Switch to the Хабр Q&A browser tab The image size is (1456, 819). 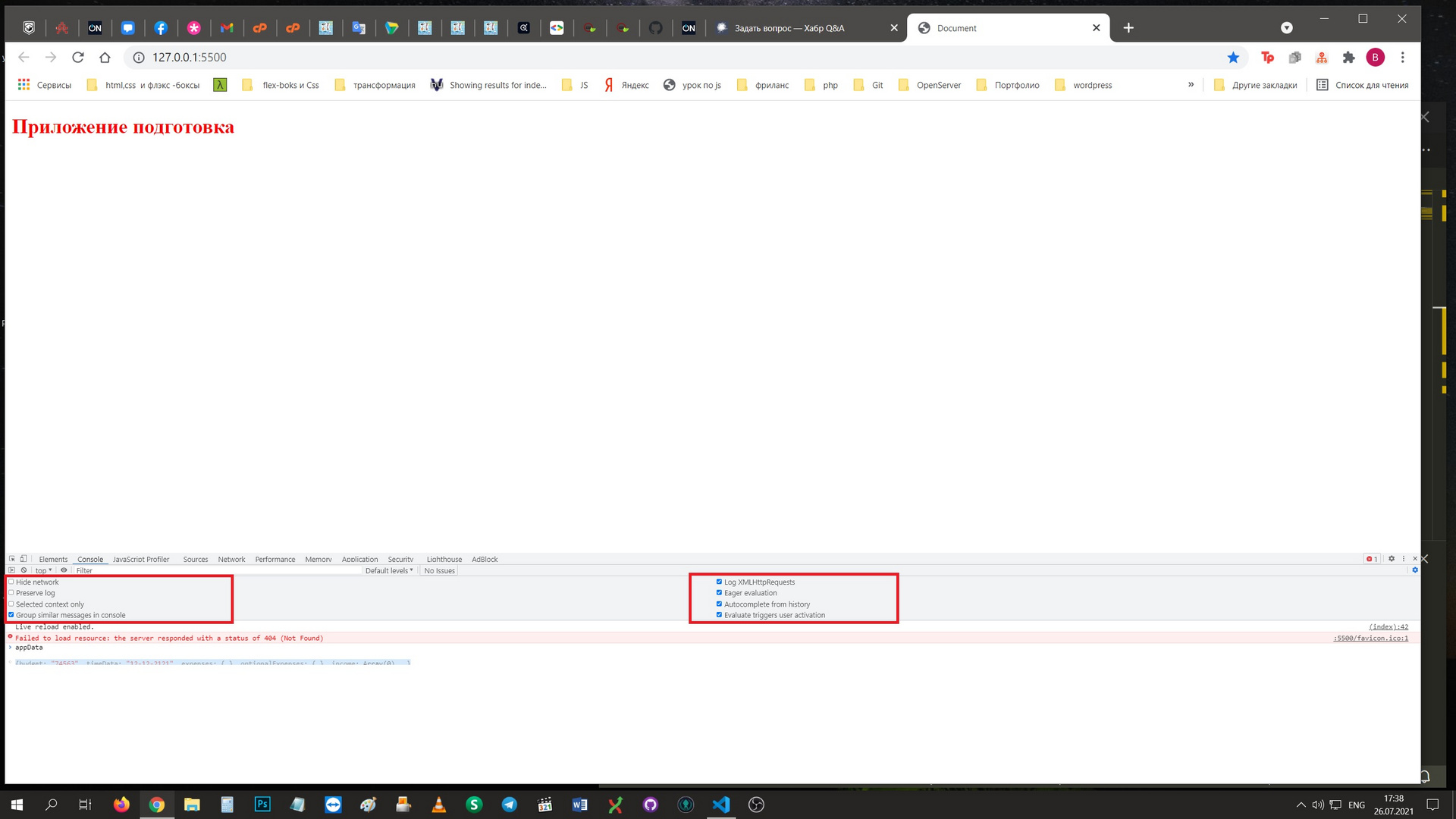coord(807,28)
